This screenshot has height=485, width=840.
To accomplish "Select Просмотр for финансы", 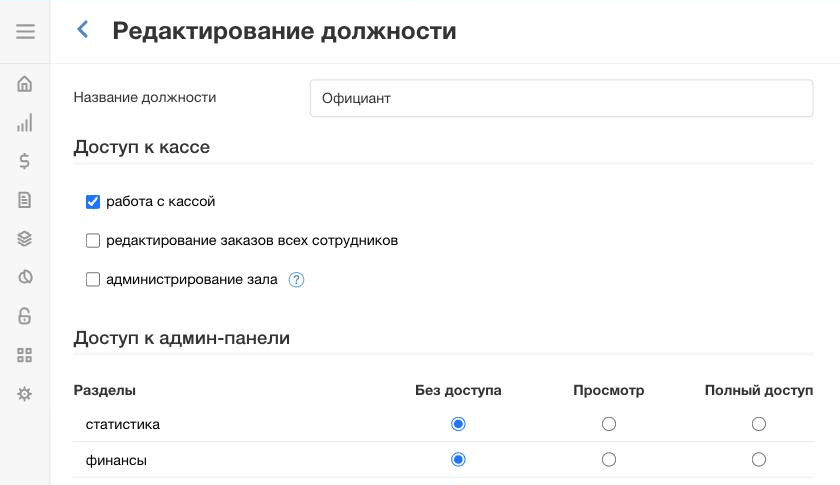I will tap(609, 459).
